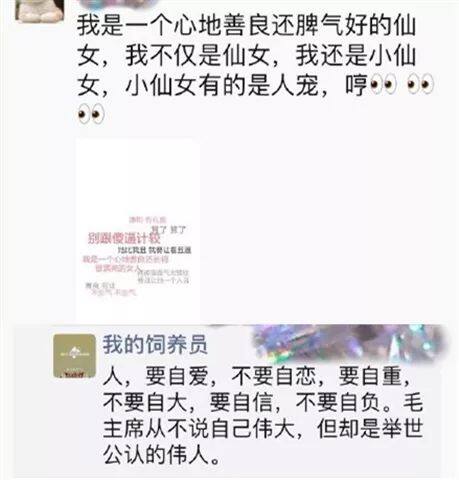Open the attached word-cloud image thumbnail
Viewport: 459px width, 480px height.
(x=138, y=230)
